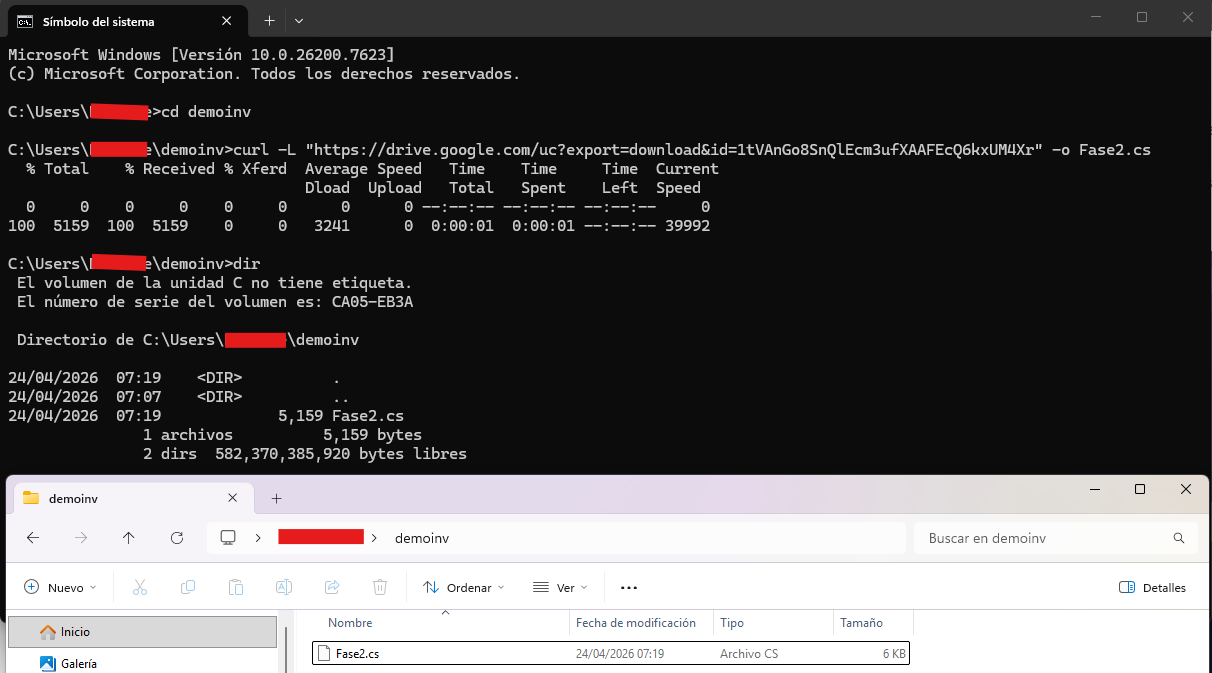Maximize the Símbolo del sistema window

coord(1141,17)
